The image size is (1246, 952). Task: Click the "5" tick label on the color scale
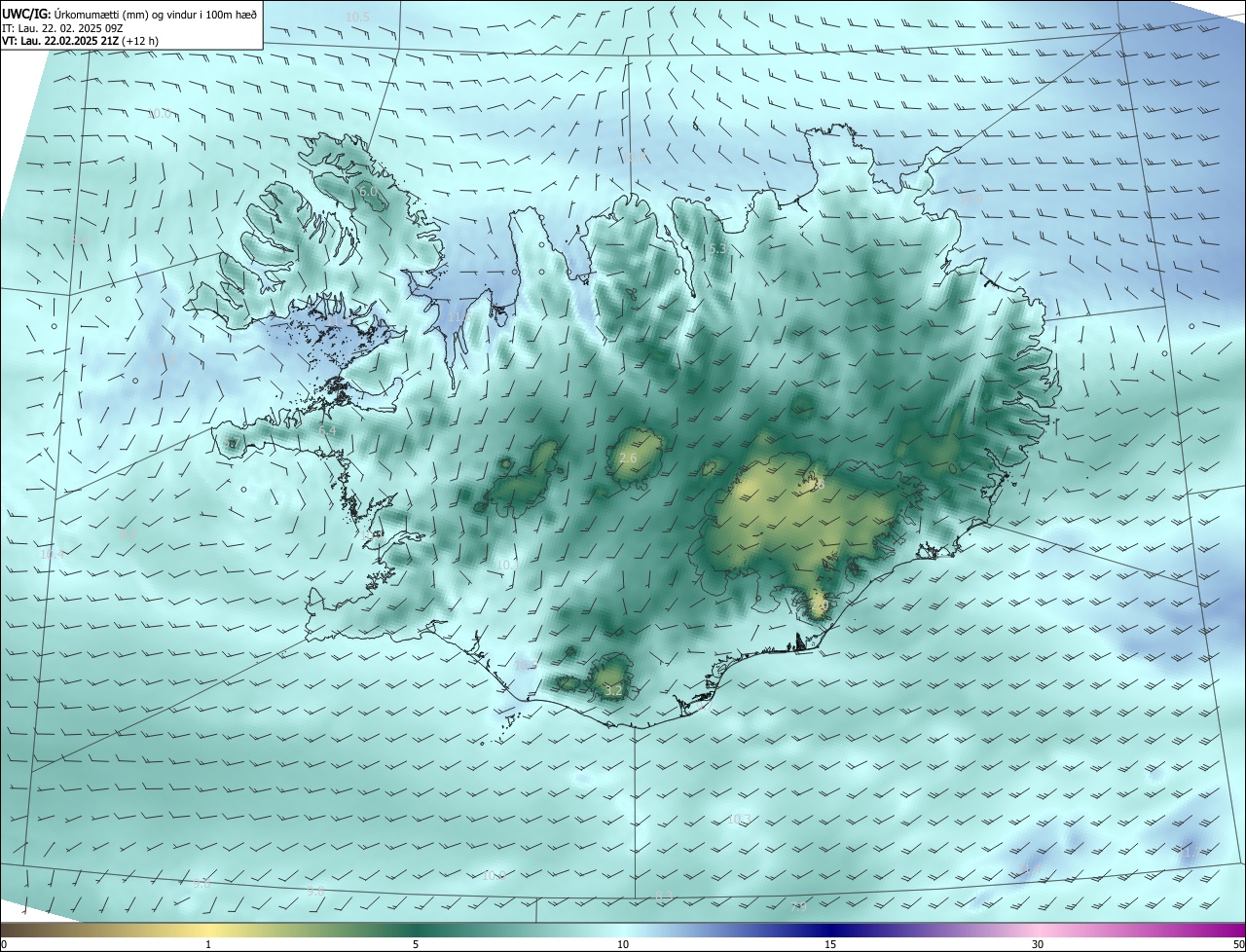click(416, 944)
